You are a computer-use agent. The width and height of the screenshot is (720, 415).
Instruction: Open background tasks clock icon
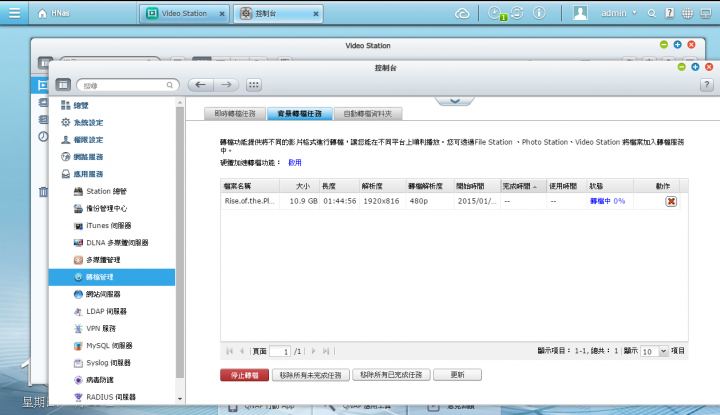(x=495, y=13)
